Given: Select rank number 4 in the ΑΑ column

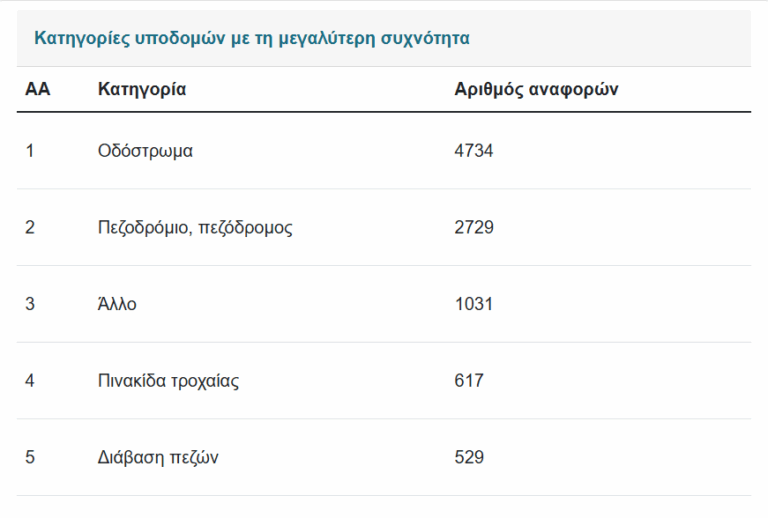Looking at the screenshot, I should coord(30,381).
